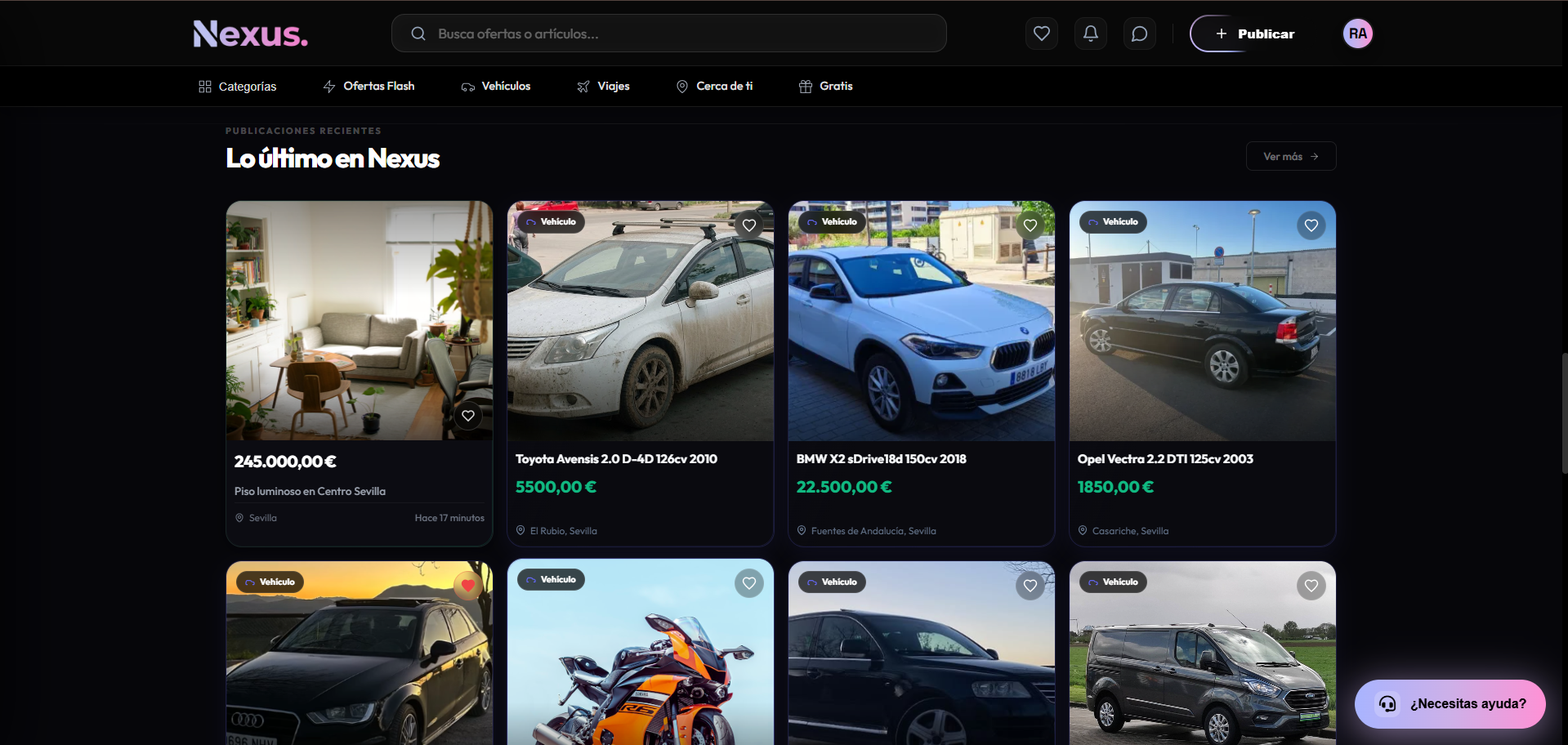Image resolution: width=1568 pixels, height=745 pixels.
Task: Open the Piso luminoso en Centro Sevilla title
Action: (x=310, y=491)
